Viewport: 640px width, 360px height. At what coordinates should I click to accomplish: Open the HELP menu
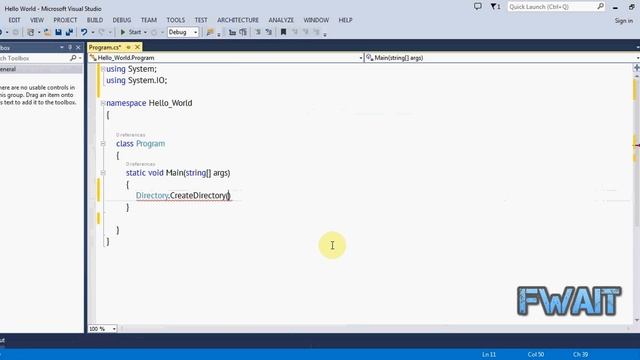pos(345,20)
